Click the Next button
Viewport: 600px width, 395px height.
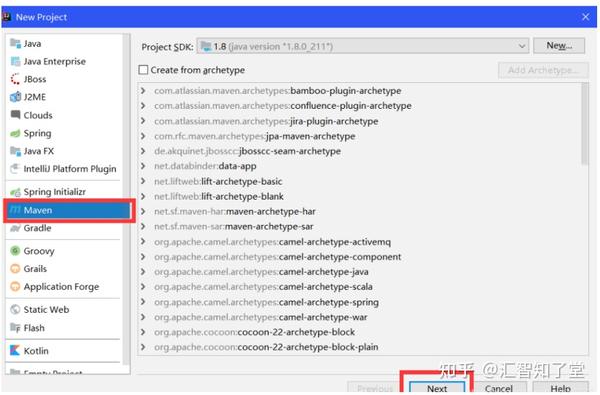(437, 388)
